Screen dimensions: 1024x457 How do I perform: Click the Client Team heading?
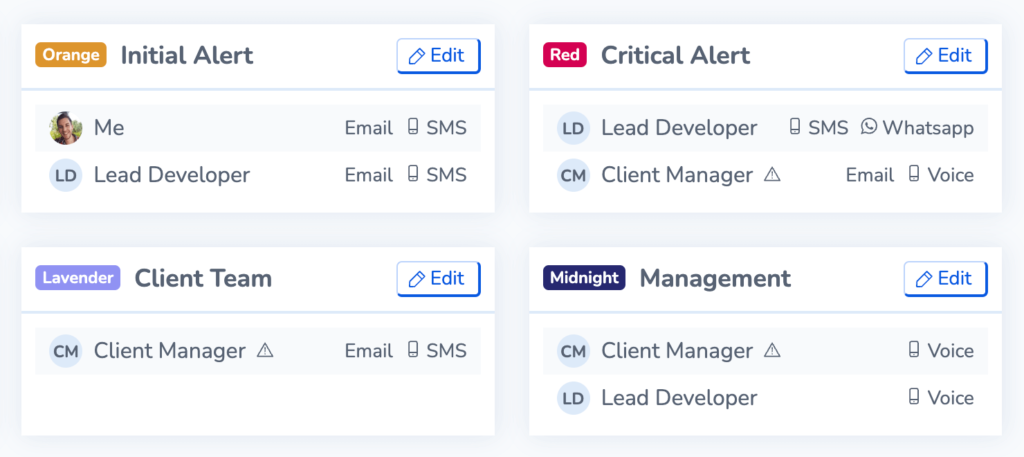(x=203, y=279)
